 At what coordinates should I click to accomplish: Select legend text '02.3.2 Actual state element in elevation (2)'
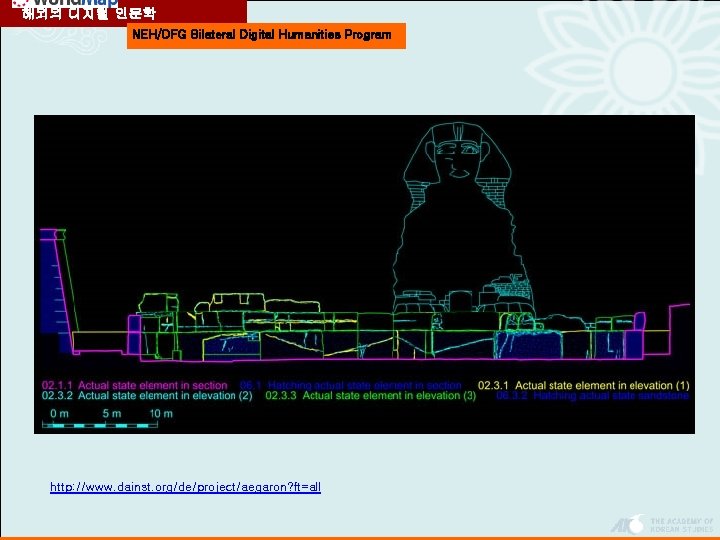(x=147, y=395)
